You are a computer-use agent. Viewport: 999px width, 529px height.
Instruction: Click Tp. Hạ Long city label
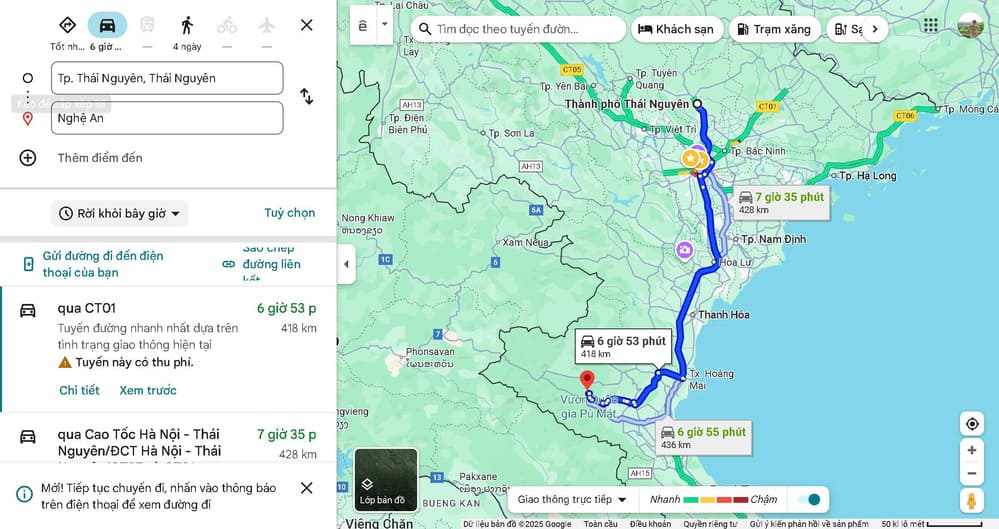(x=867, y=175)
